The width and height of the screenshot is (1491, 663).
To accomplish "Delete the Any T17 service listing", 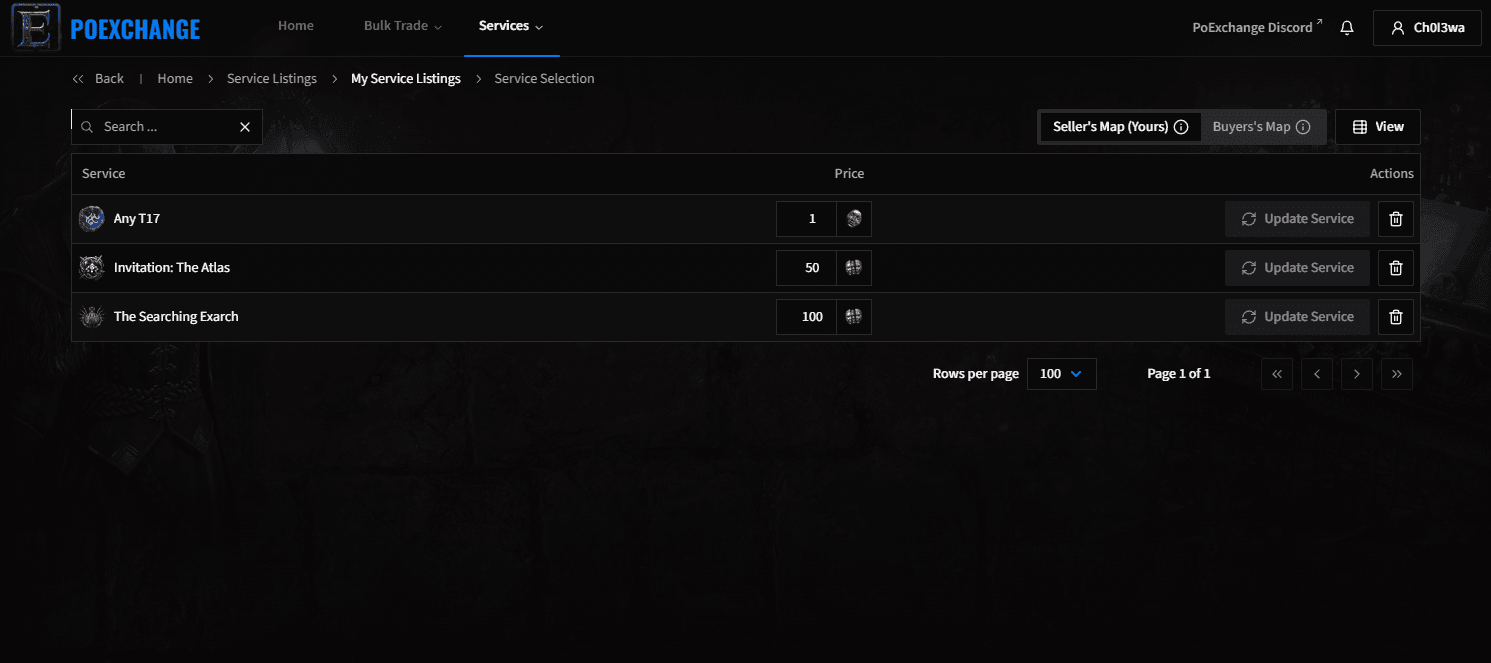I will click(1396, 219).
